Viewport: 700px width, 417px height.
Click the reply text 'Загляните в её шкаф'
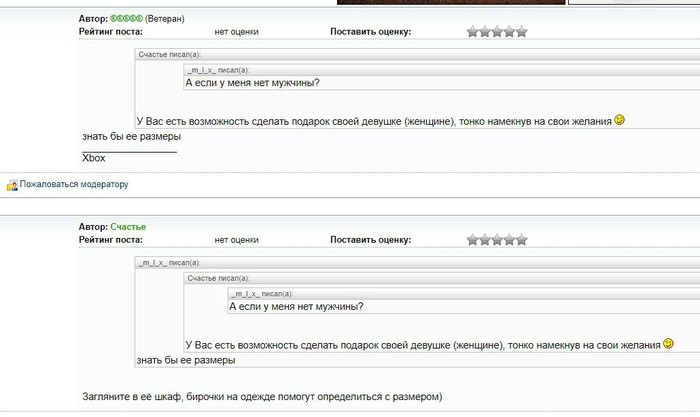[x=260, y=397]
